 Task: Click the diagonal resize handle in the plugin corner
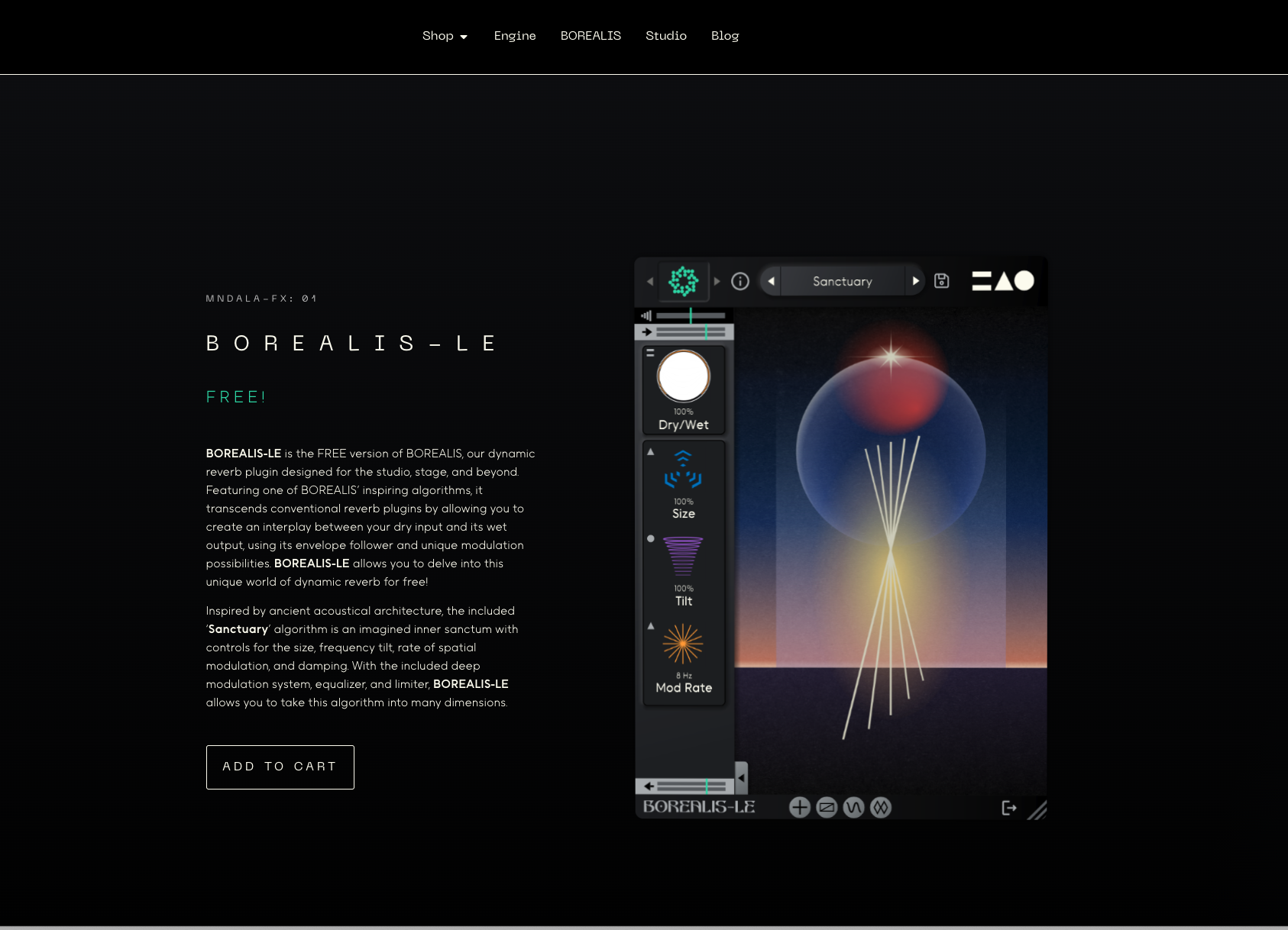(x=1037, y=809)
